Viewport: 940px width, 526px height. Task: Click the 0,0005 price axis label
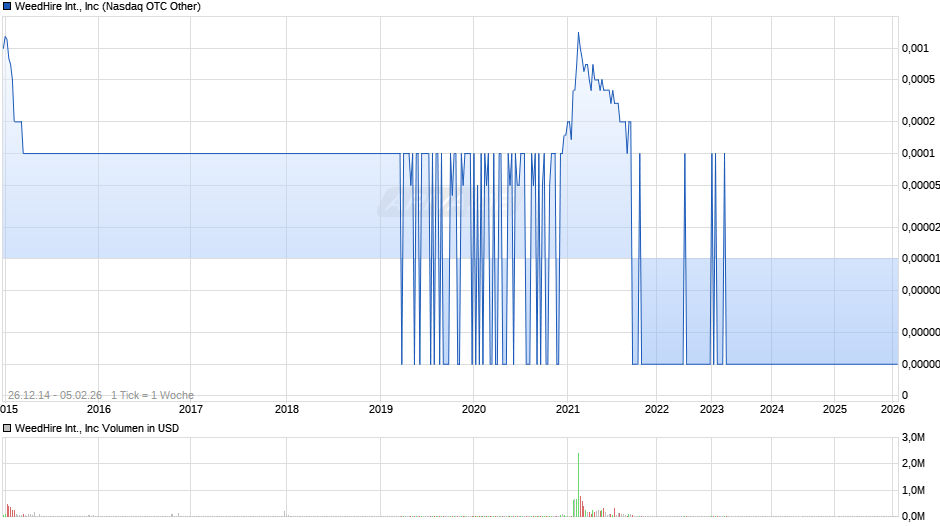coord(918,80)
